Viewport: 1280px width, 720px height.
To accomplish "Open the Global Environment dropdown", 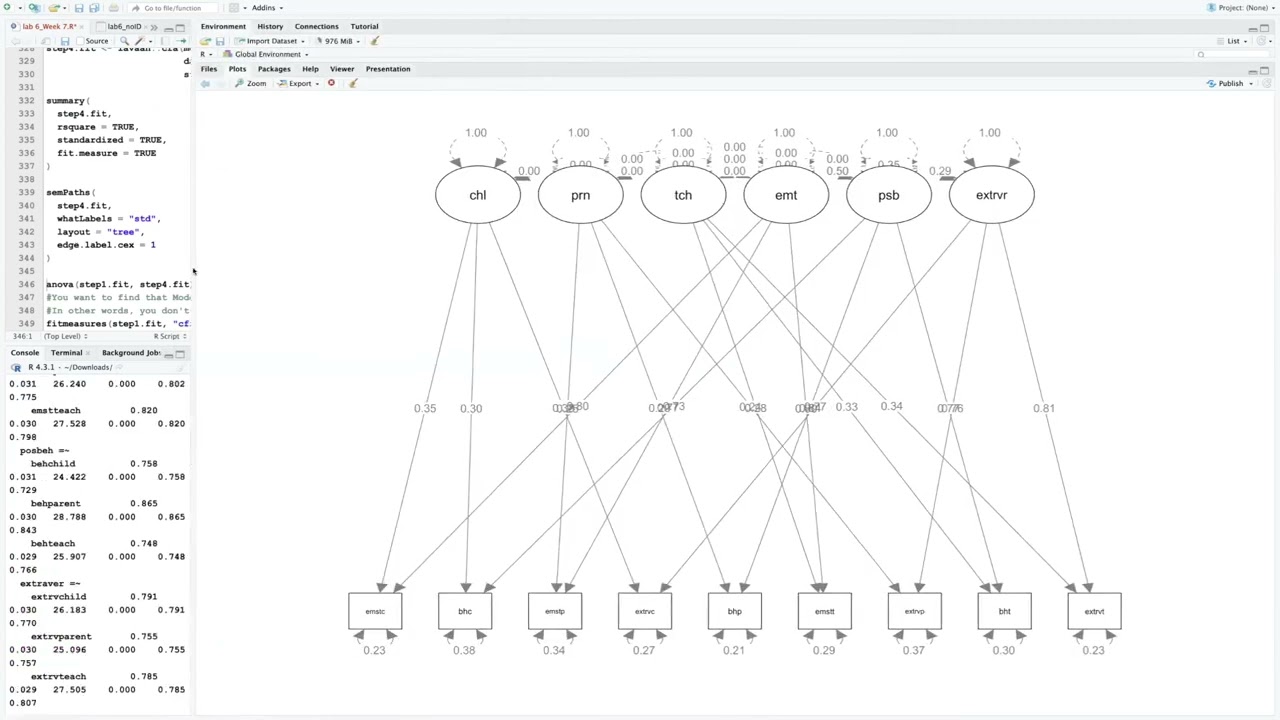I will point(266,54).
